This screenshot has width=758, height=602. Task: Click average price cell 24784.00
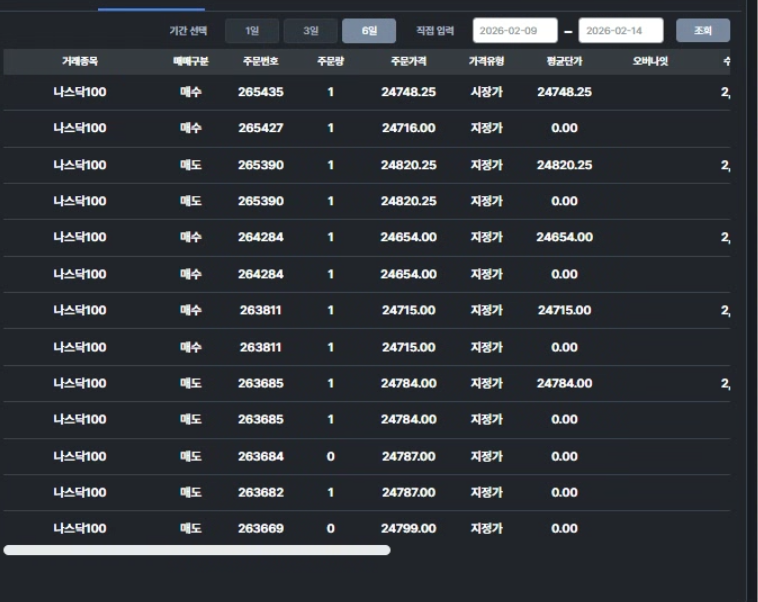[564, 383]
